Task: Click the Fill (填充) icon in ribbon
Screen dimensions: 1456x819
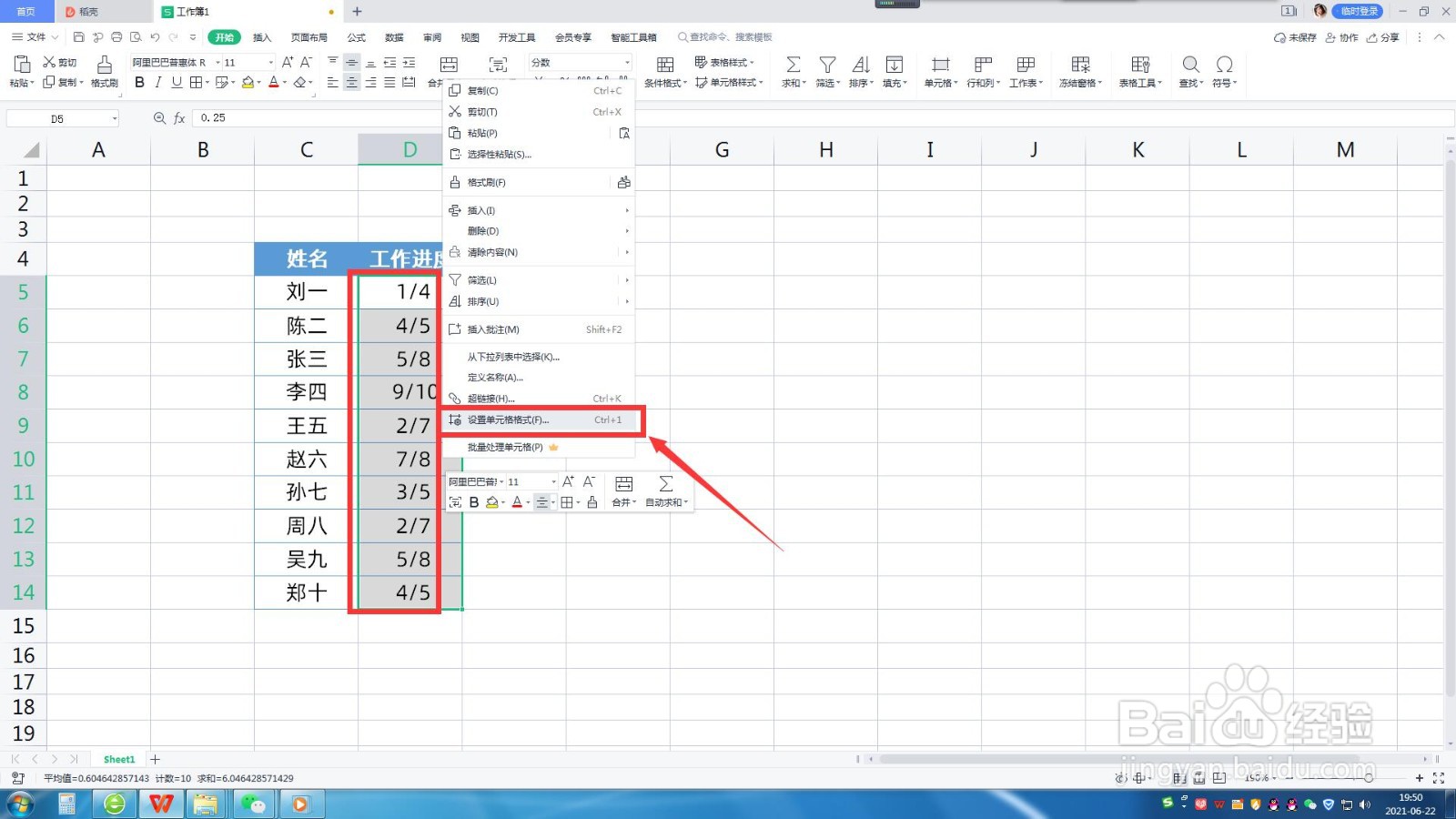Action: coord(895,65)
